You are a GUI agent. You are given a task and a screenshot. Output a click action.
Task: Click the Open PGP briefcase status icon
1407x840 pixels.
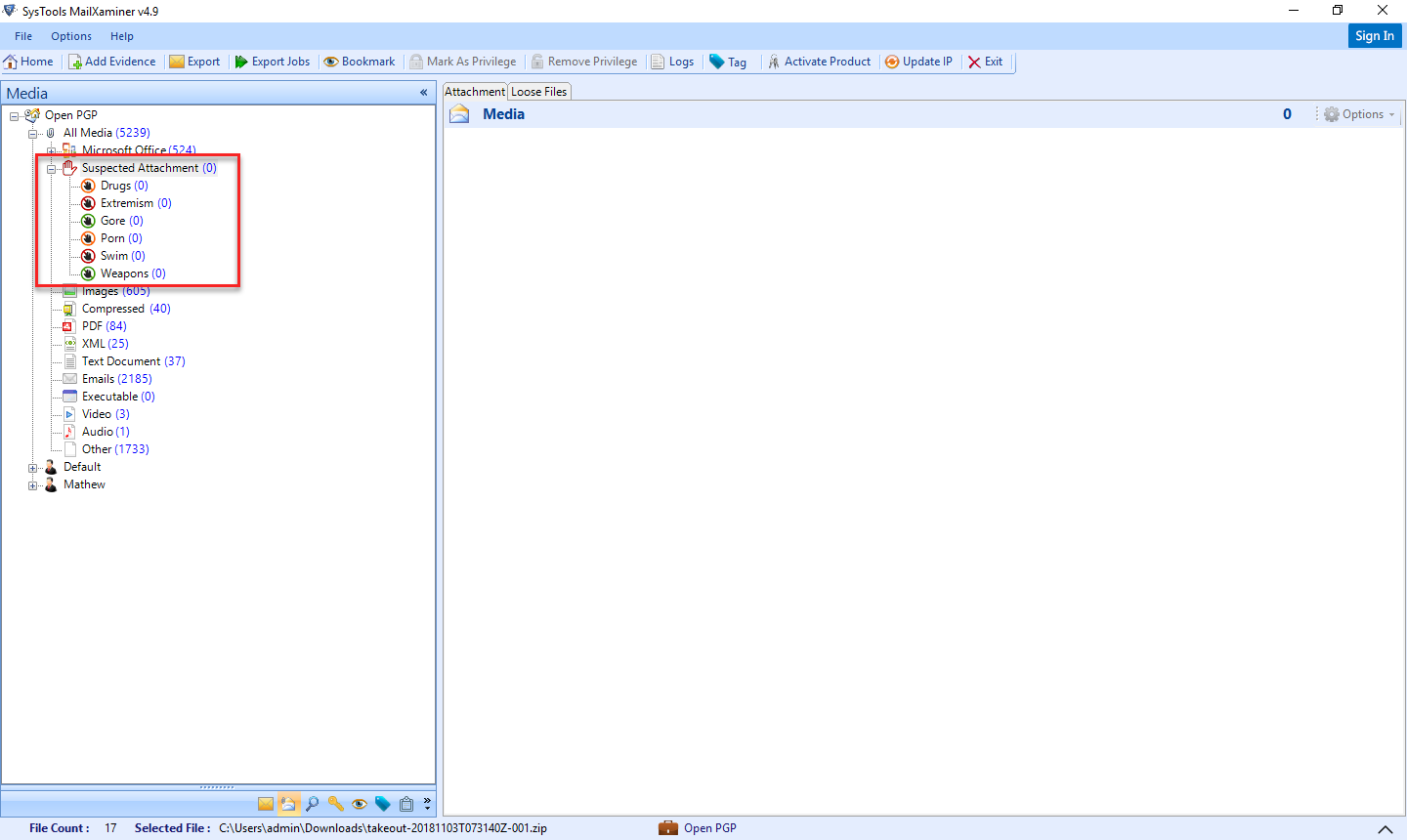[x=668, y=828]
